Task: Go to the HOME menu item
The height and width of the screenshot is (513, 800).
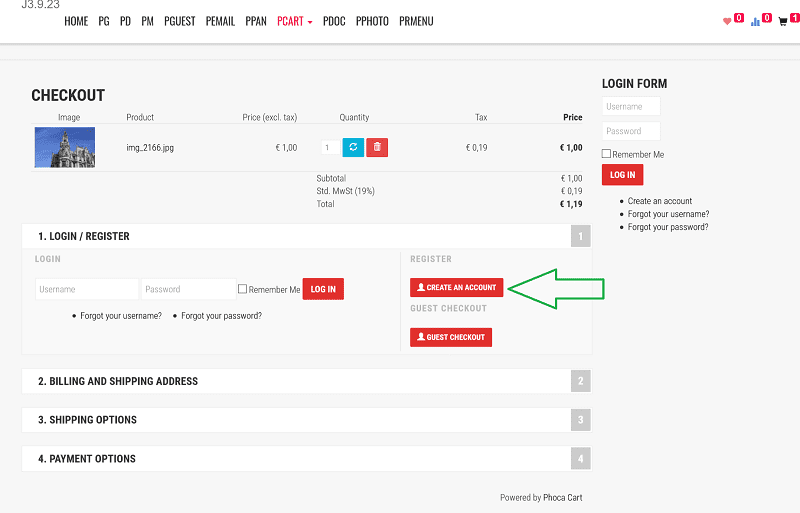Action: point(76,21)
